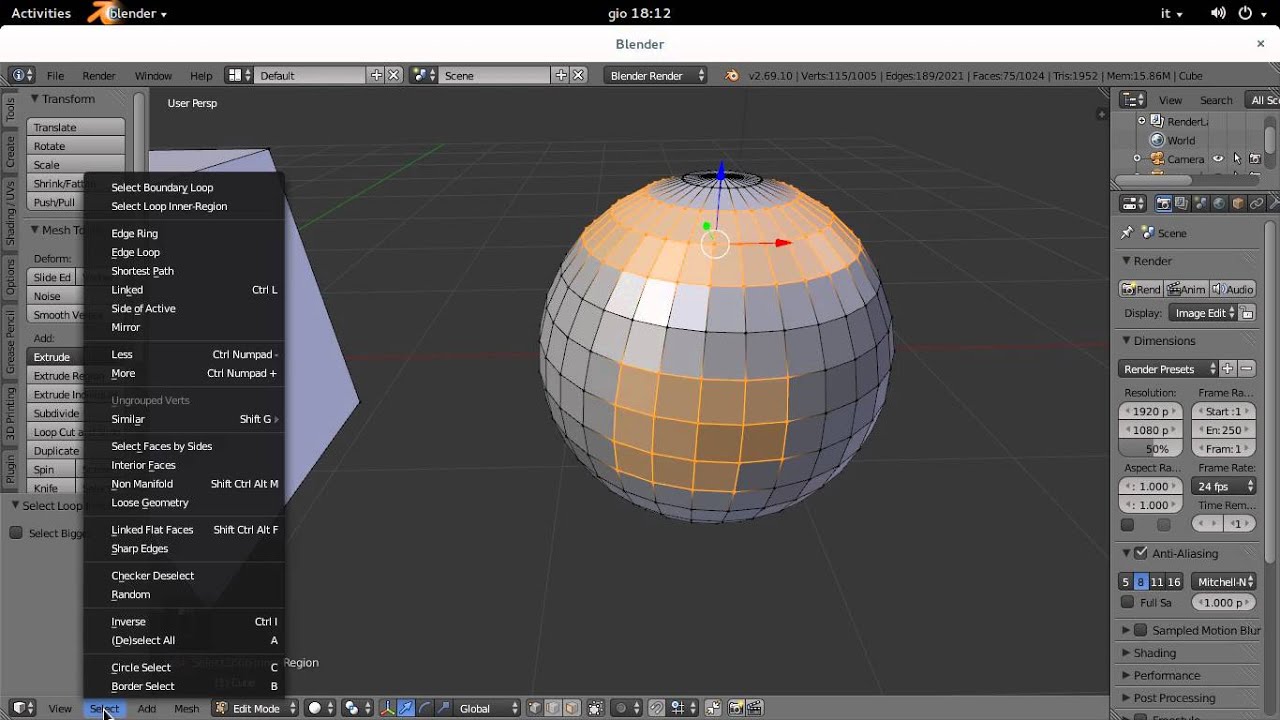1280x720 pixels.
Task: Open the Edit Mode dropdown
Action: [256, 708]
